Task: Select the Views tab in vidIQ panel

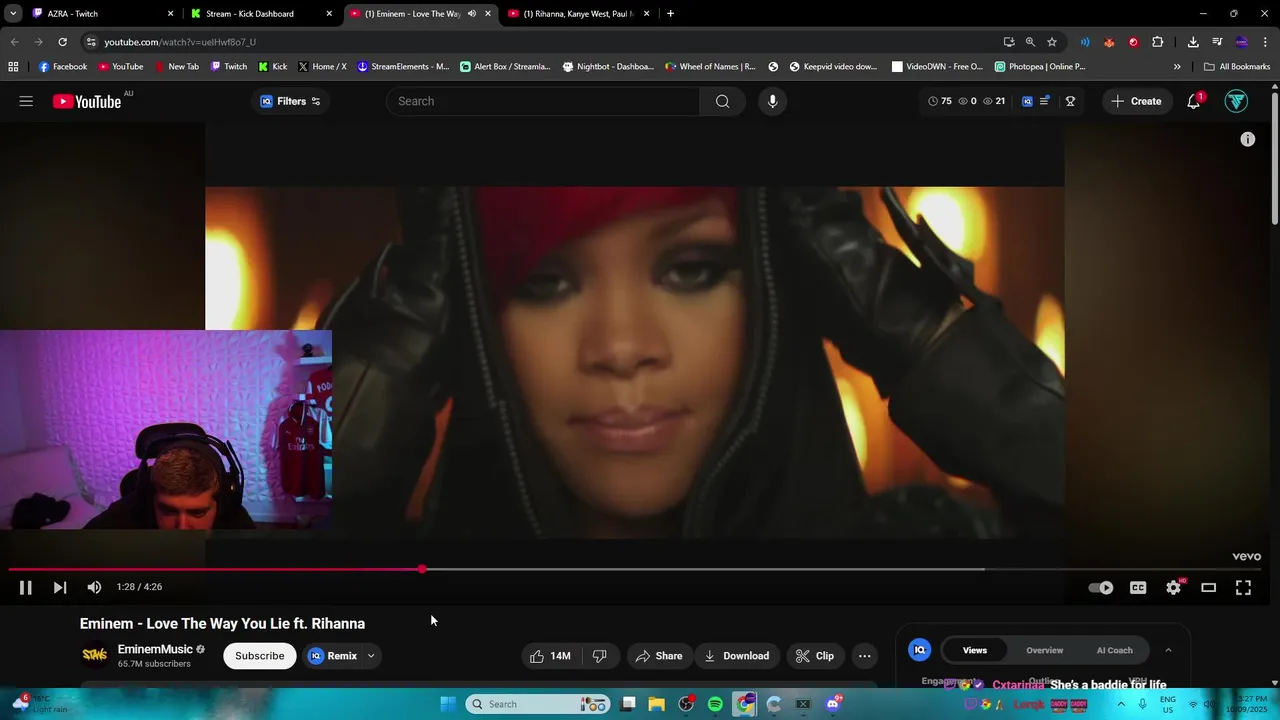Action: pyautogui.click(x=975, y=650)
